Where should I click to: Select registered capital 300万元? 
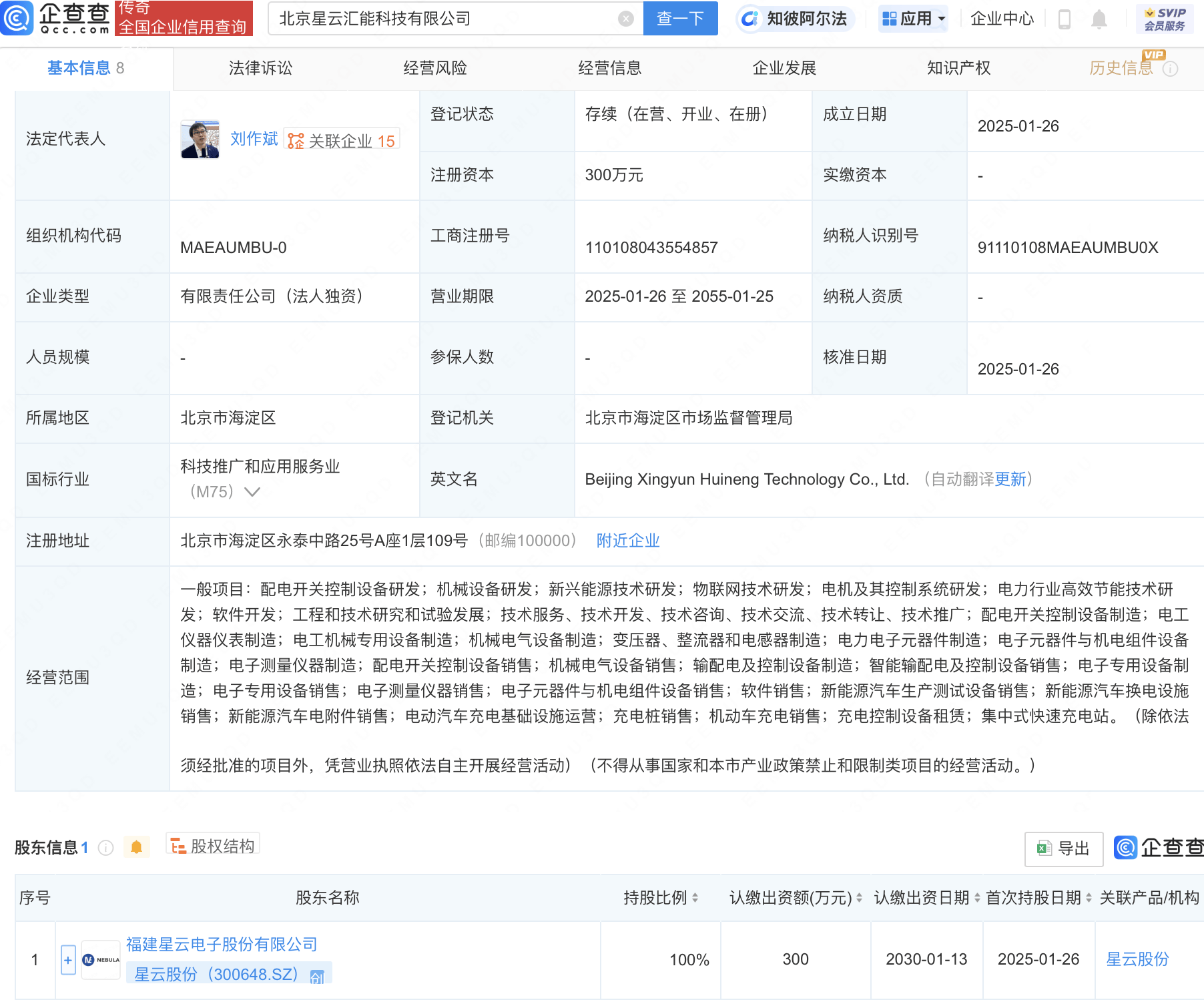(614, 176)
